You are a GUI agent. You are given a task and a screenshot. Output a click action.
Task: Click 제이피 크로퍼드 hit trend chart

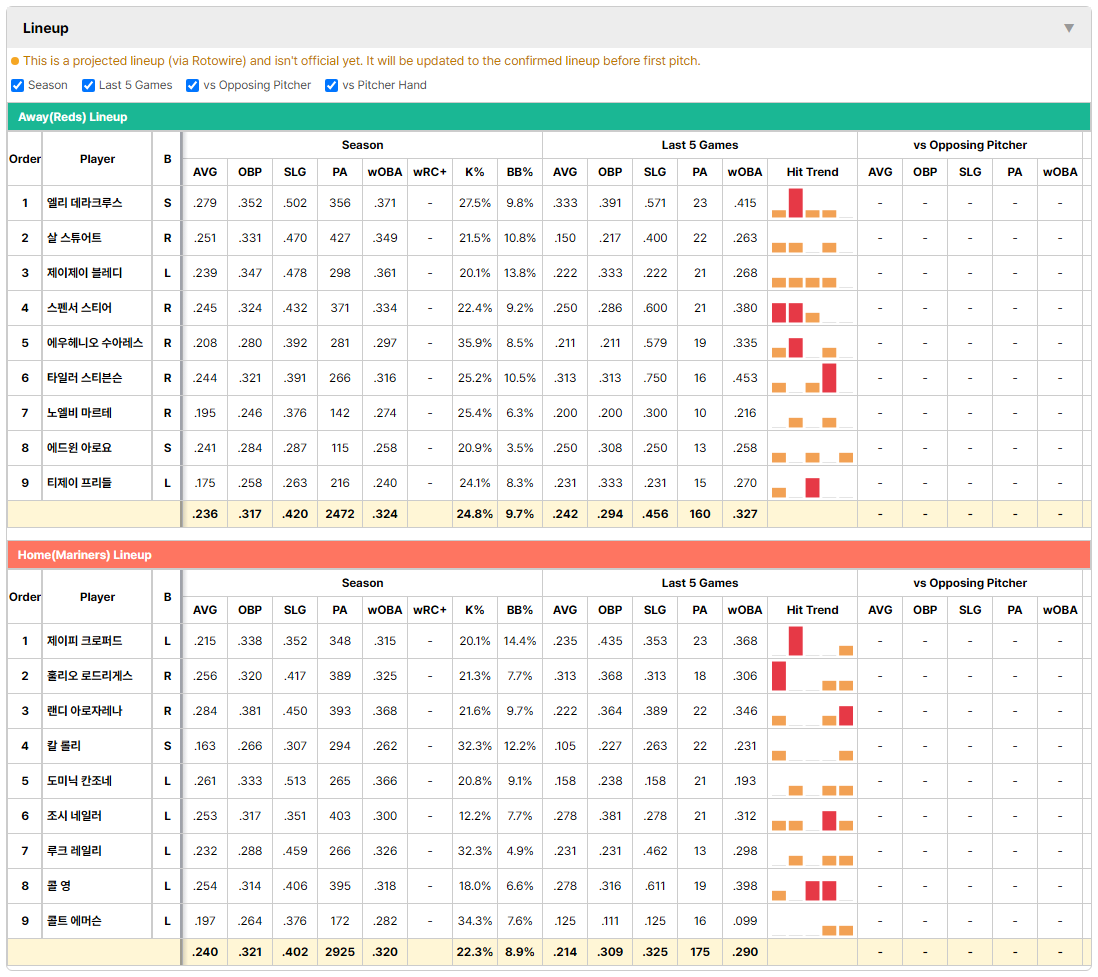pos(812,641)
